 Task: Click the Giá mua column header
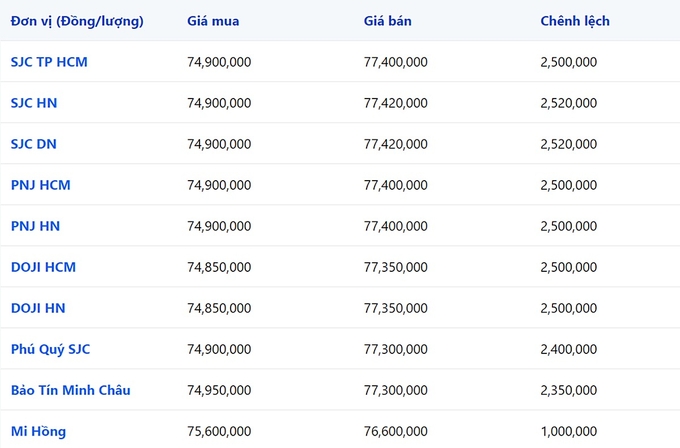click(x=213, y=21)
